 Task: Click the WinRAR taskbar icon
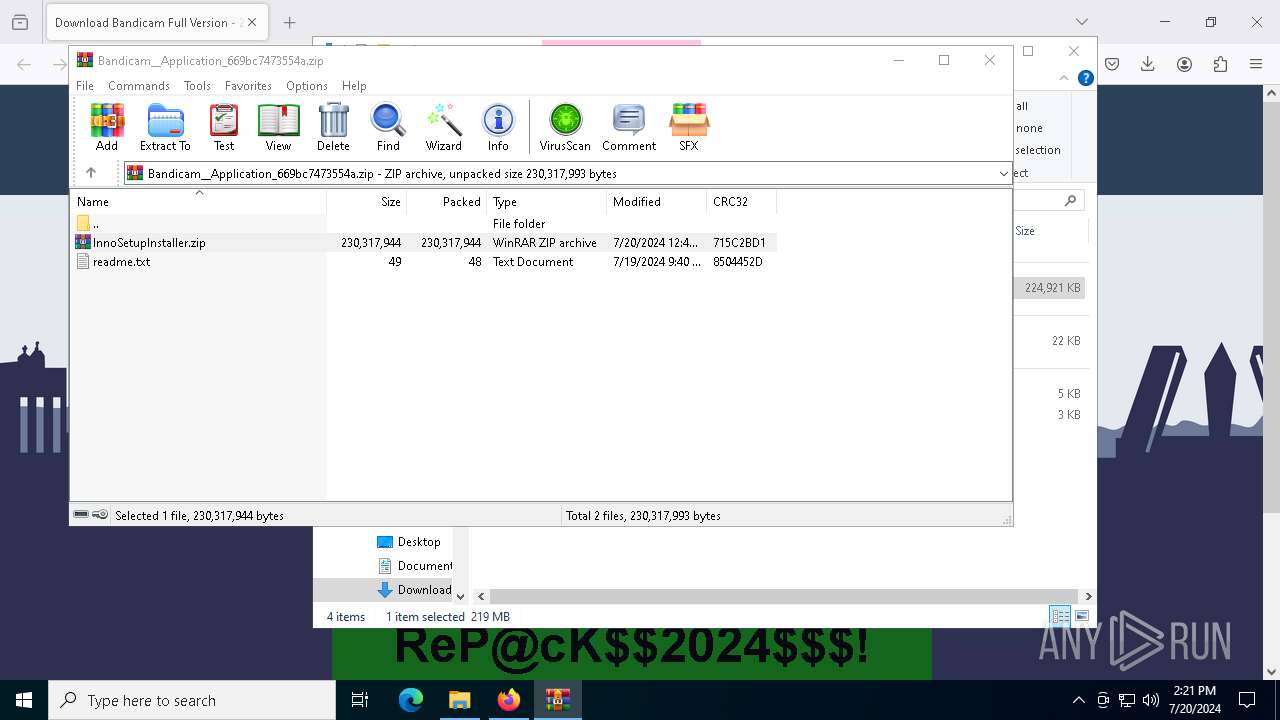click(557, 700)
